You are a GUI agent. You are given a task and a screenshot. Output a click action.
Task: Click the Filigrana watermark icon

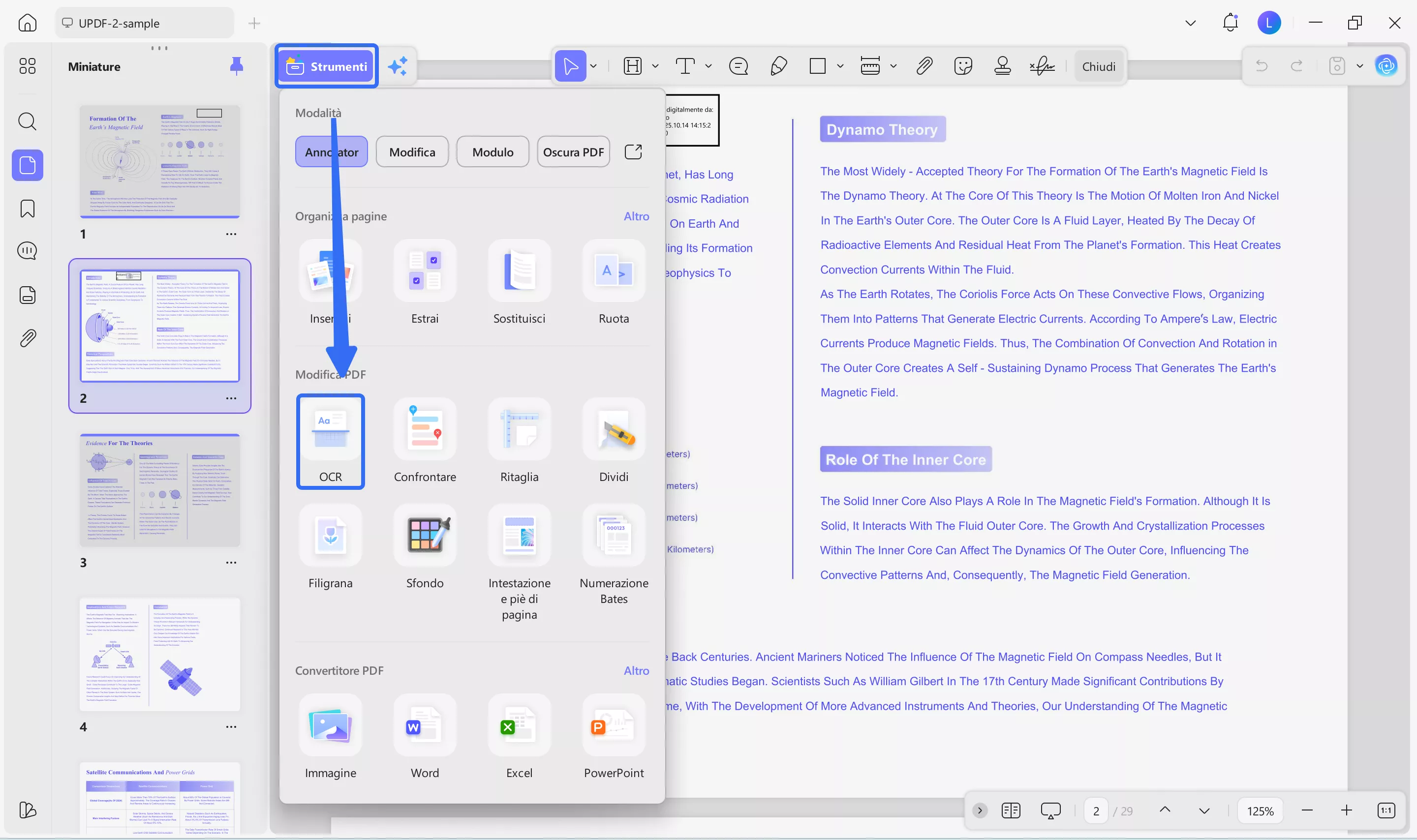pyautogui.click(x=330, y=535)
